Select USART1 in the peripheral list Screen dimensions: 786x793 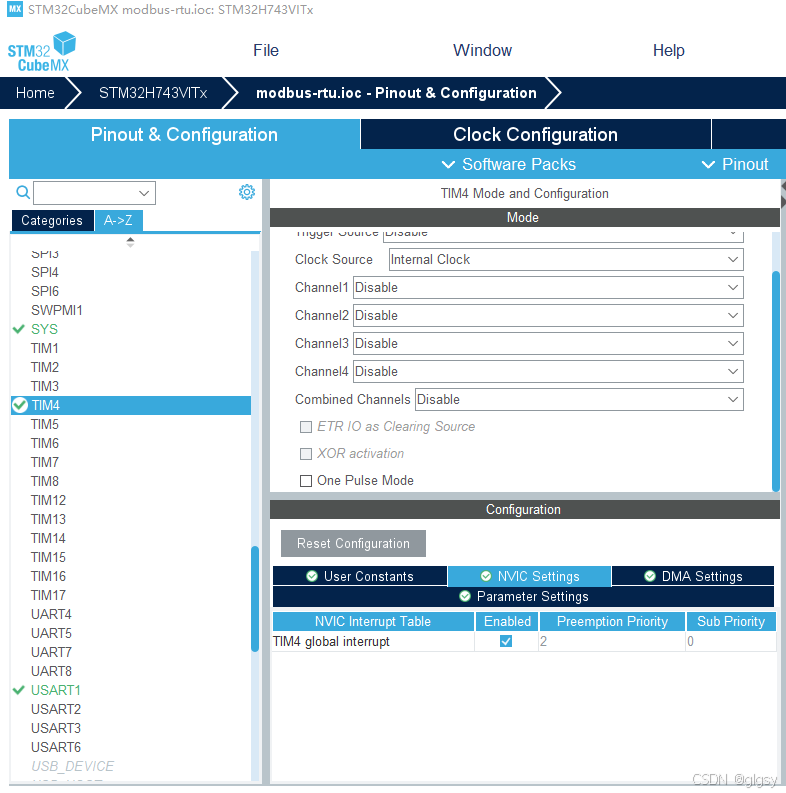(x=56, y=690)
